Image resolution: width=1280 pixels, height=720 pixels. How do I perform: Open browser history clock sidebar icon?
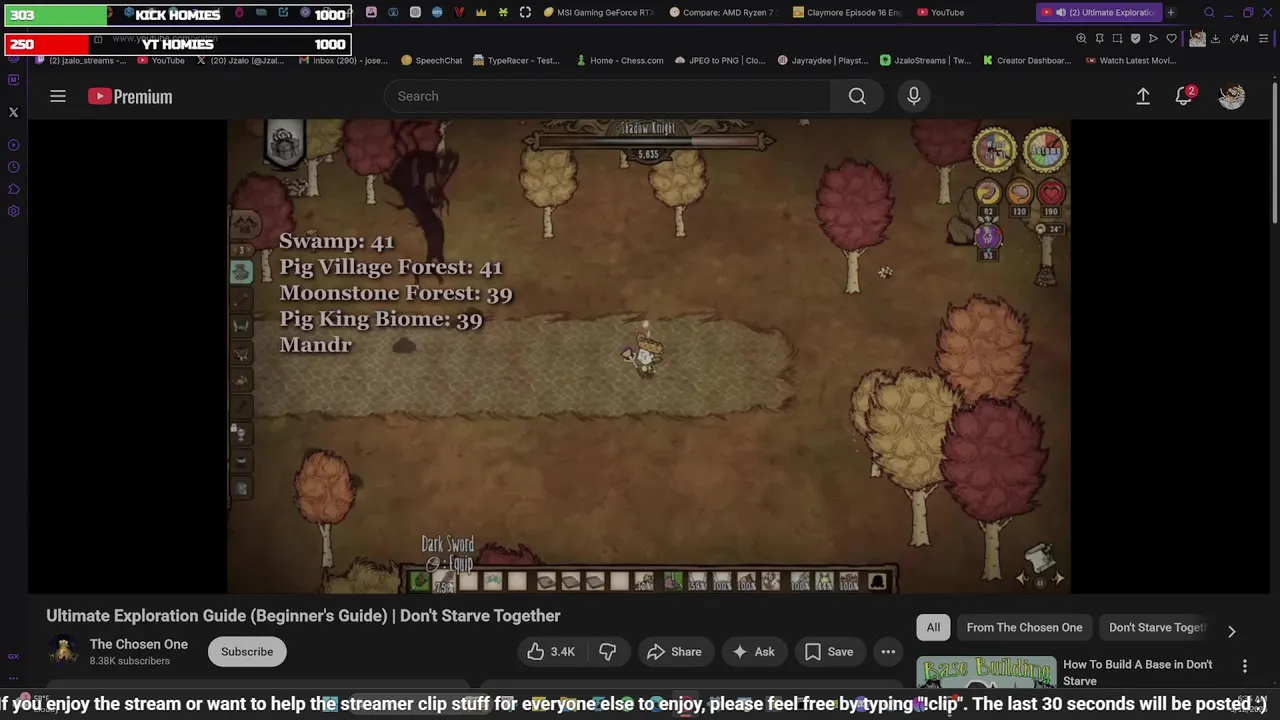13,167
